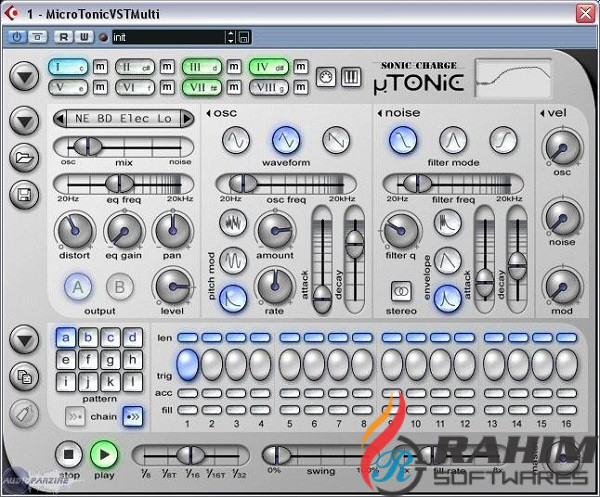Open the drum patch menu arrow

coord(24,121)
